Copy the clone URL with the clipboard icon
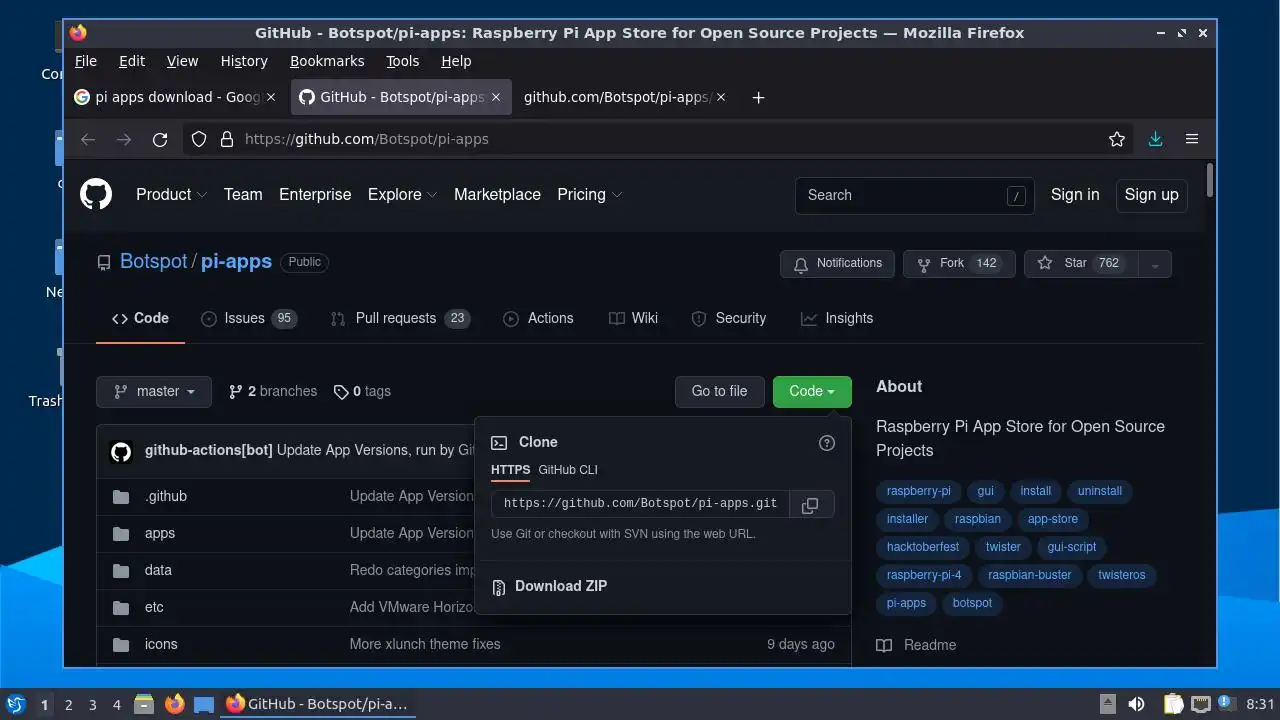The width and height of the screenshot is (1280, 720). click(810, 504)
